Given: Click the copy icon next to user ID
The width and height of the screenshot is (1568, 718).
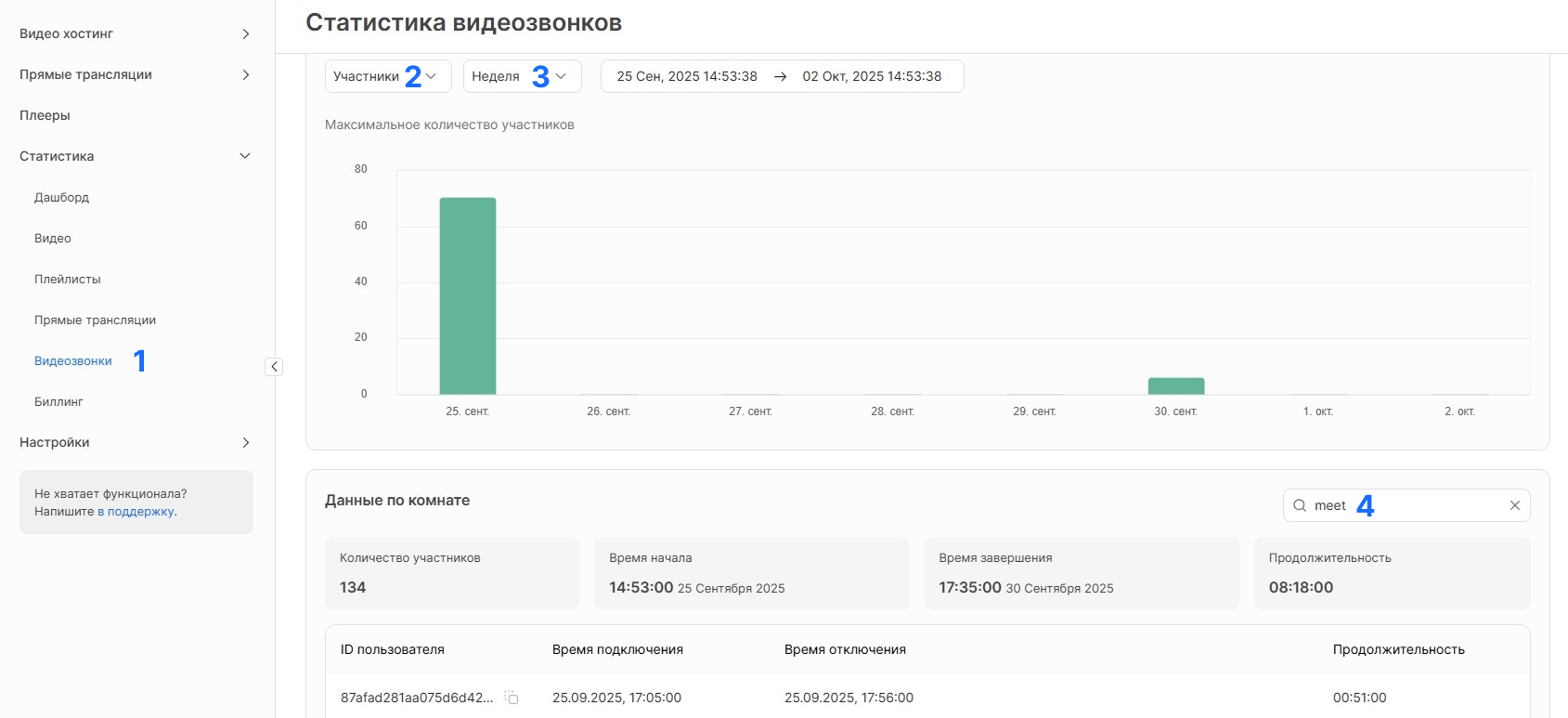Looking at the screenshot, I should (512, 698).
